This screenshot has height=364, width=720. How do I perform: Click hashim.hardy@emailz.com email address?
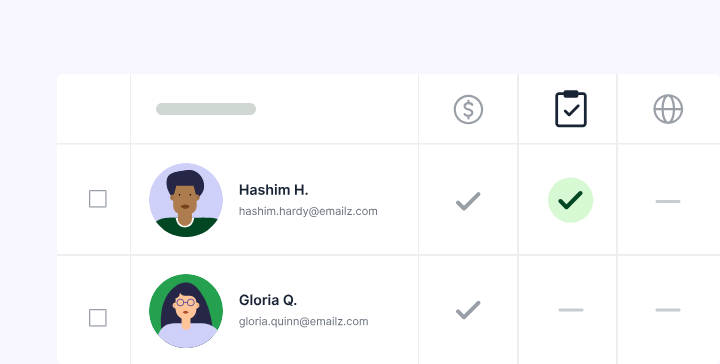pos(308,211)
